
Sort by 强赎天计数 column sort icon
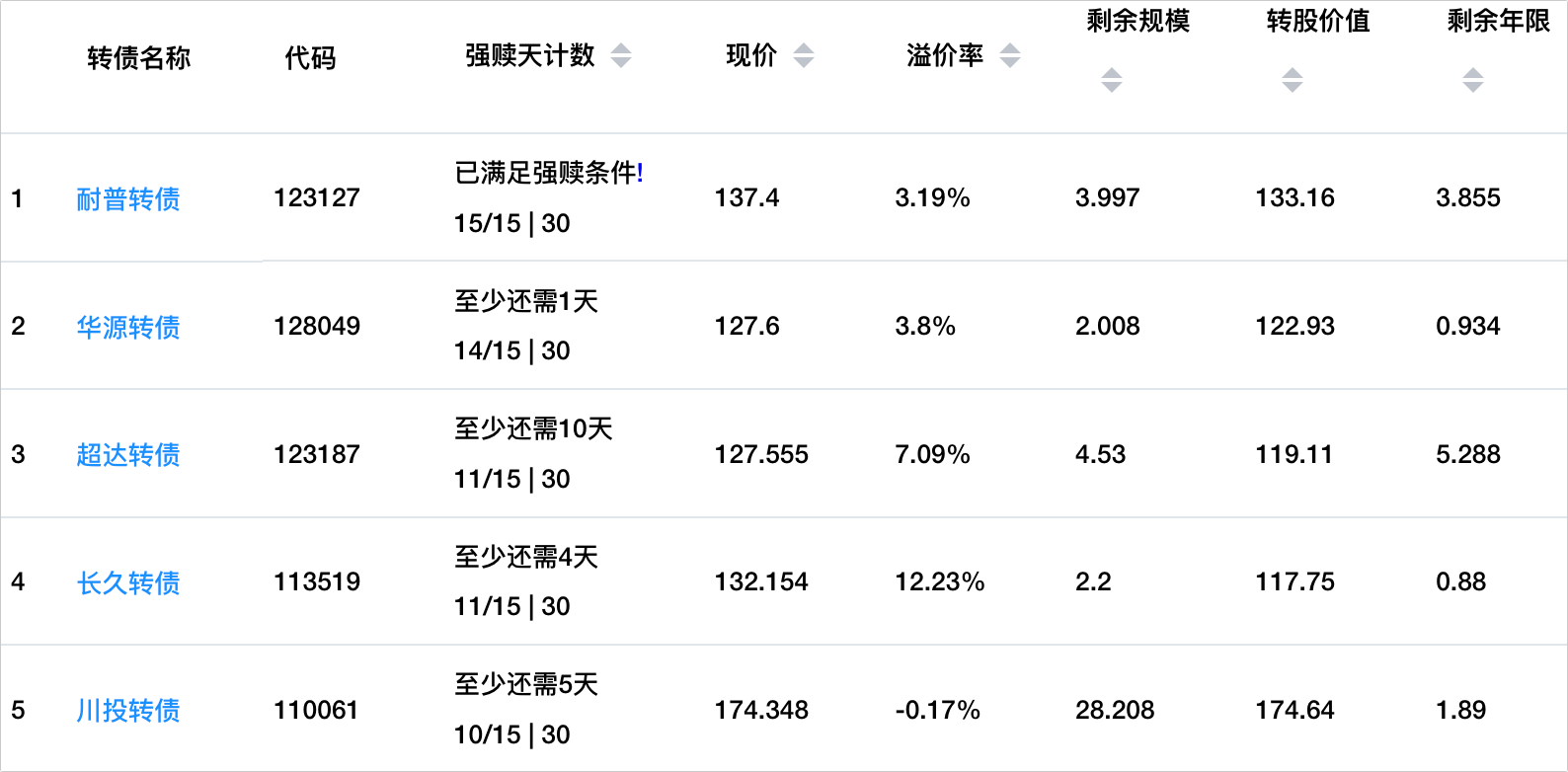(620, 56)
